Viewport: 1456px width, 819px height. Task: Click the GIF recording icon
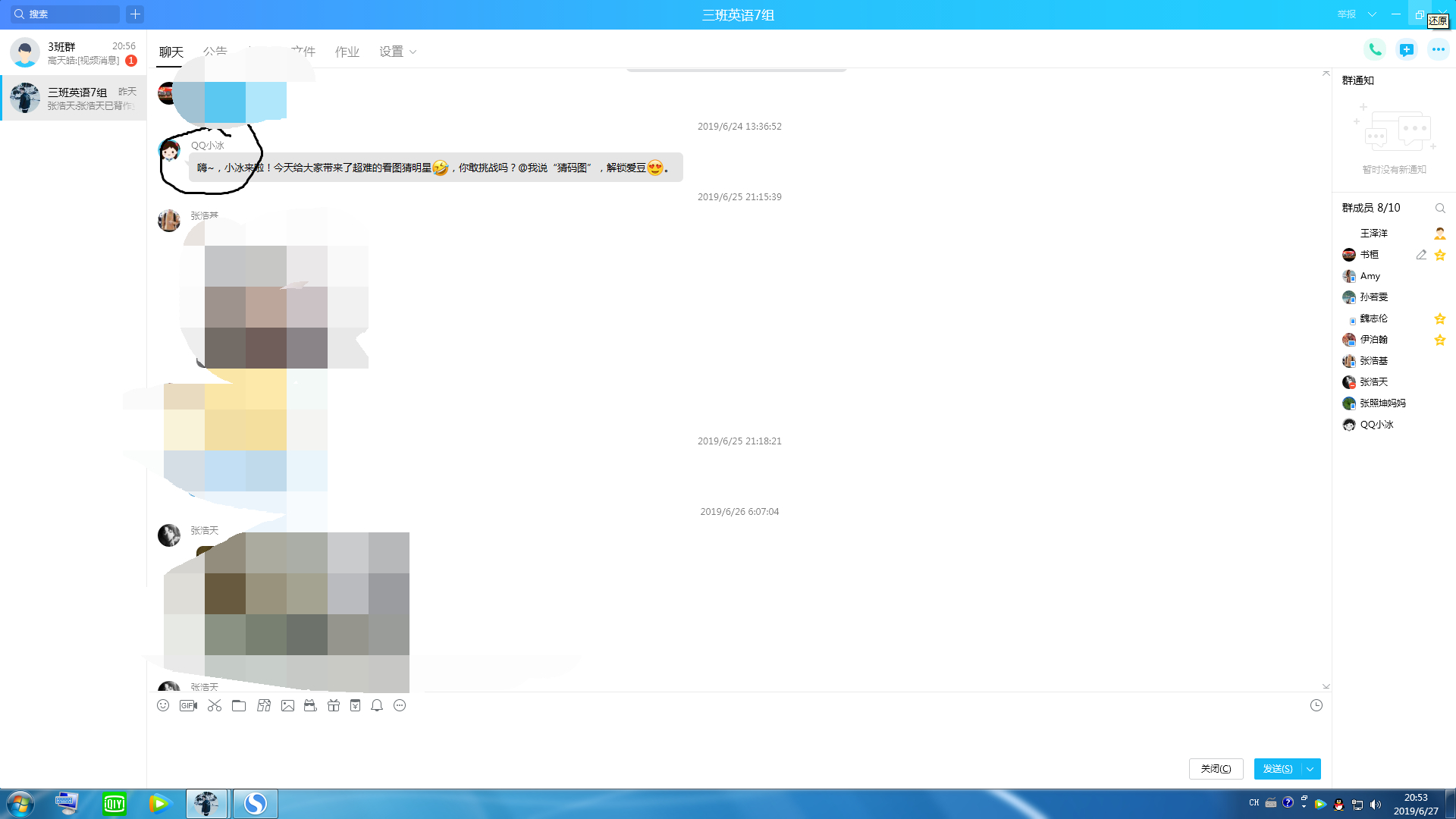click(x=188, y=705)
